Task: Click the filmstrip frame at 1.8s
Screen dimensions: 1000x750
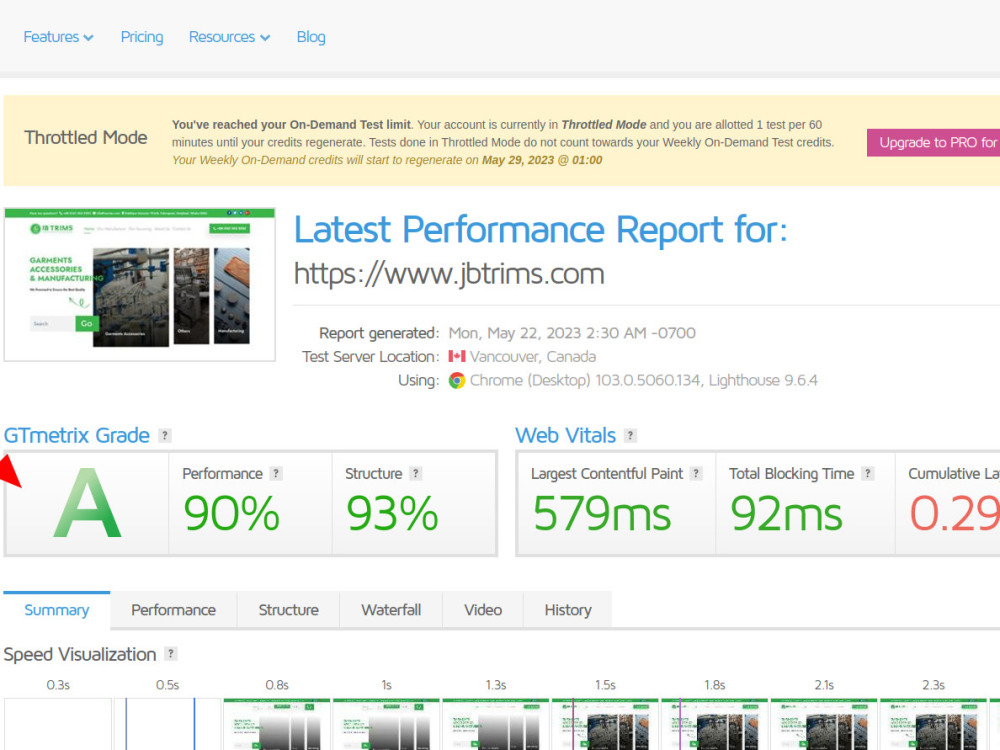Action: click(x=714, y=724)
